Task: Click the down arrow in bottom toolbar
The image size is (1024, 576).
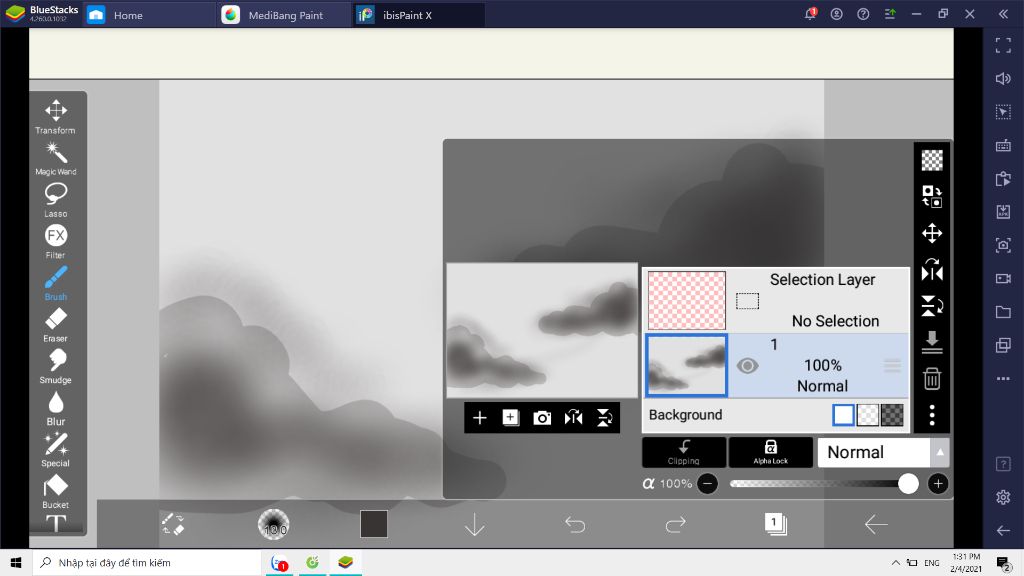Action: (475, 524)
